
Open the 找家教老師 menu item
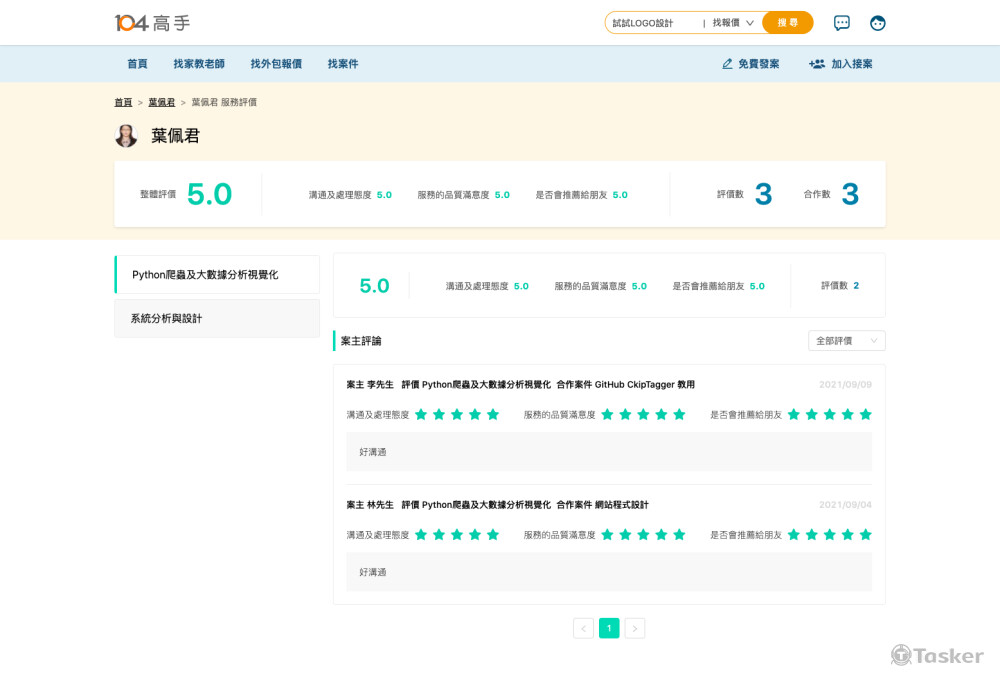pos(199,64)
